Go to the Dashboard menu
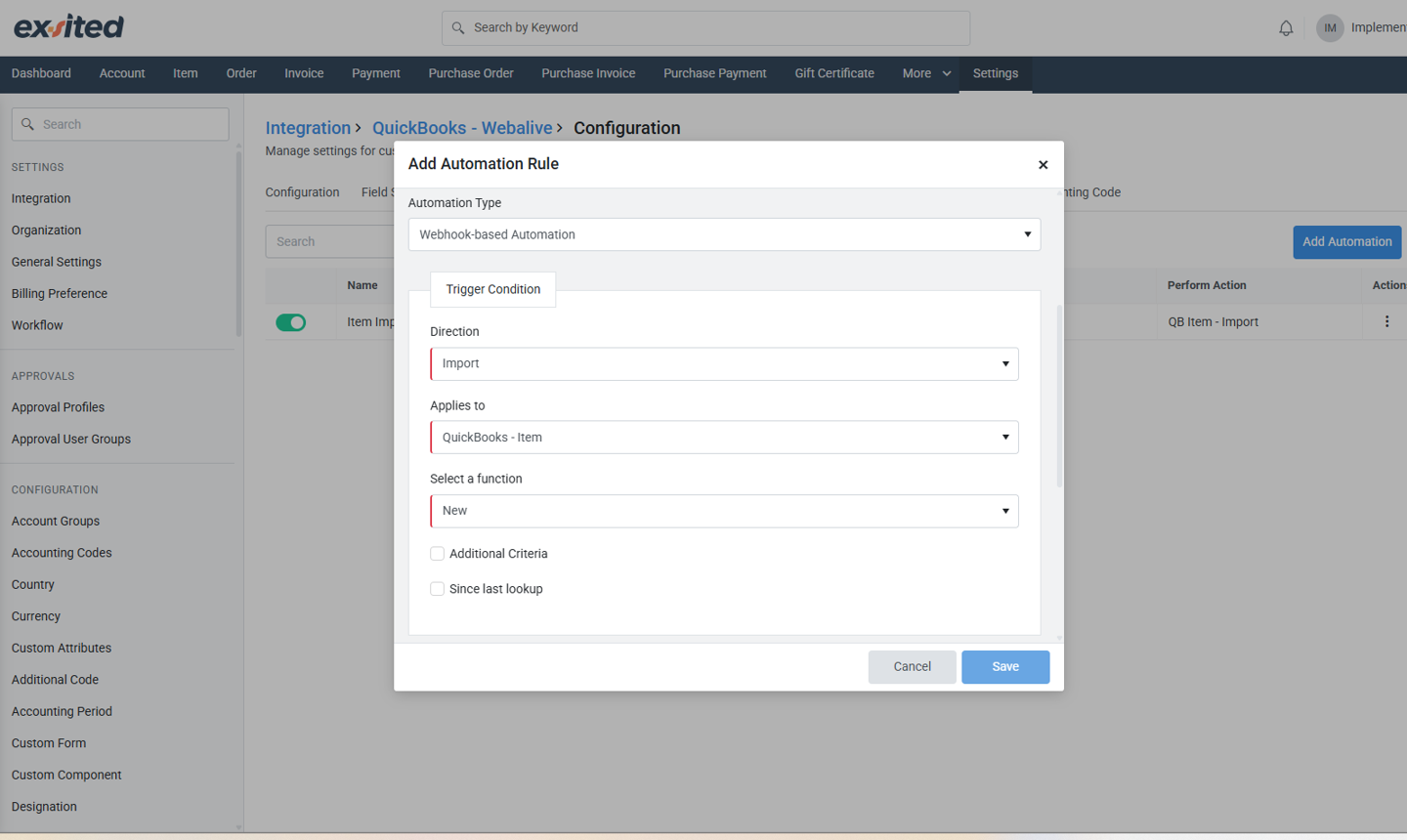This screenshot has height=840, width=1407. pos(41,74)
